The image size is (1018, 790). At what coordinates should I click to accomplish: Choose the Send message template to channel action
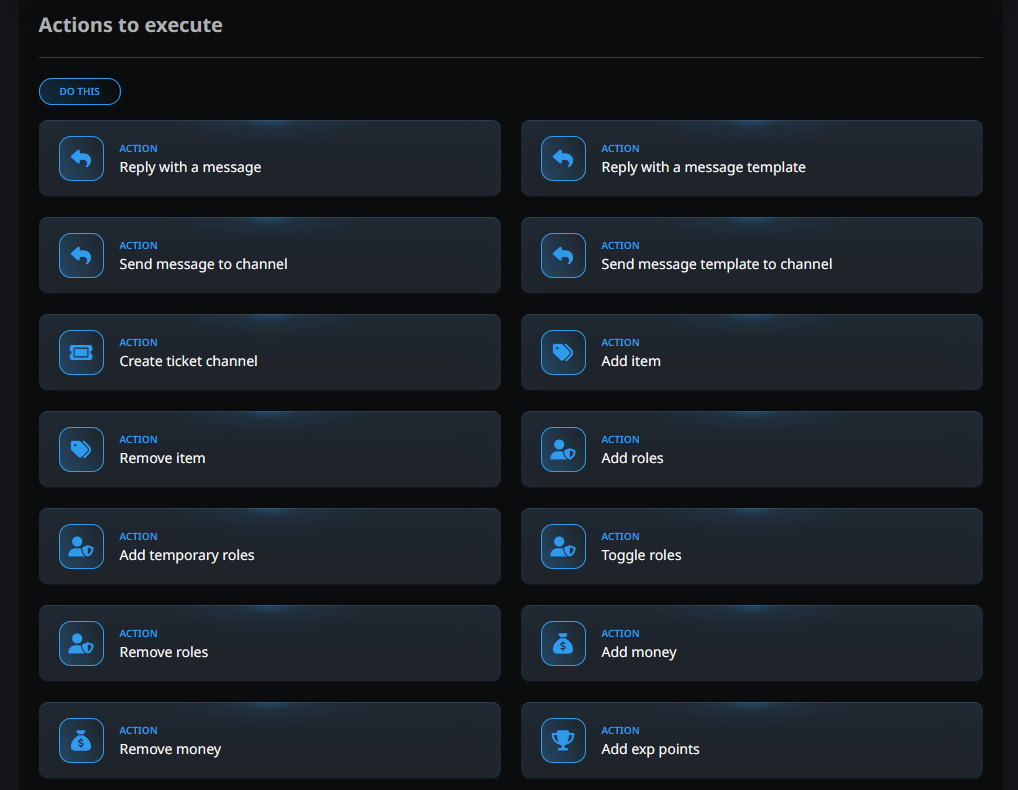click(752, 255)
